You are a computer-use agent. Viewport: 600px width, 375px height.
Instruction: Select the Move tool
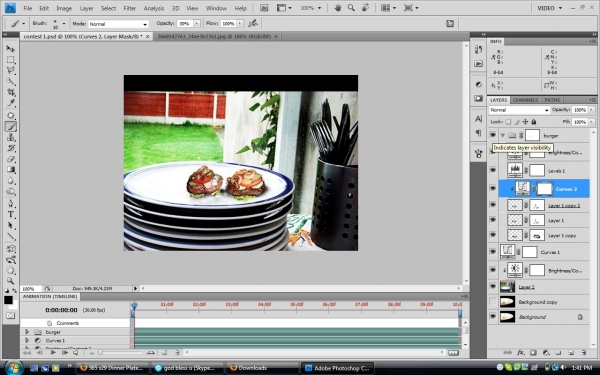11,49
